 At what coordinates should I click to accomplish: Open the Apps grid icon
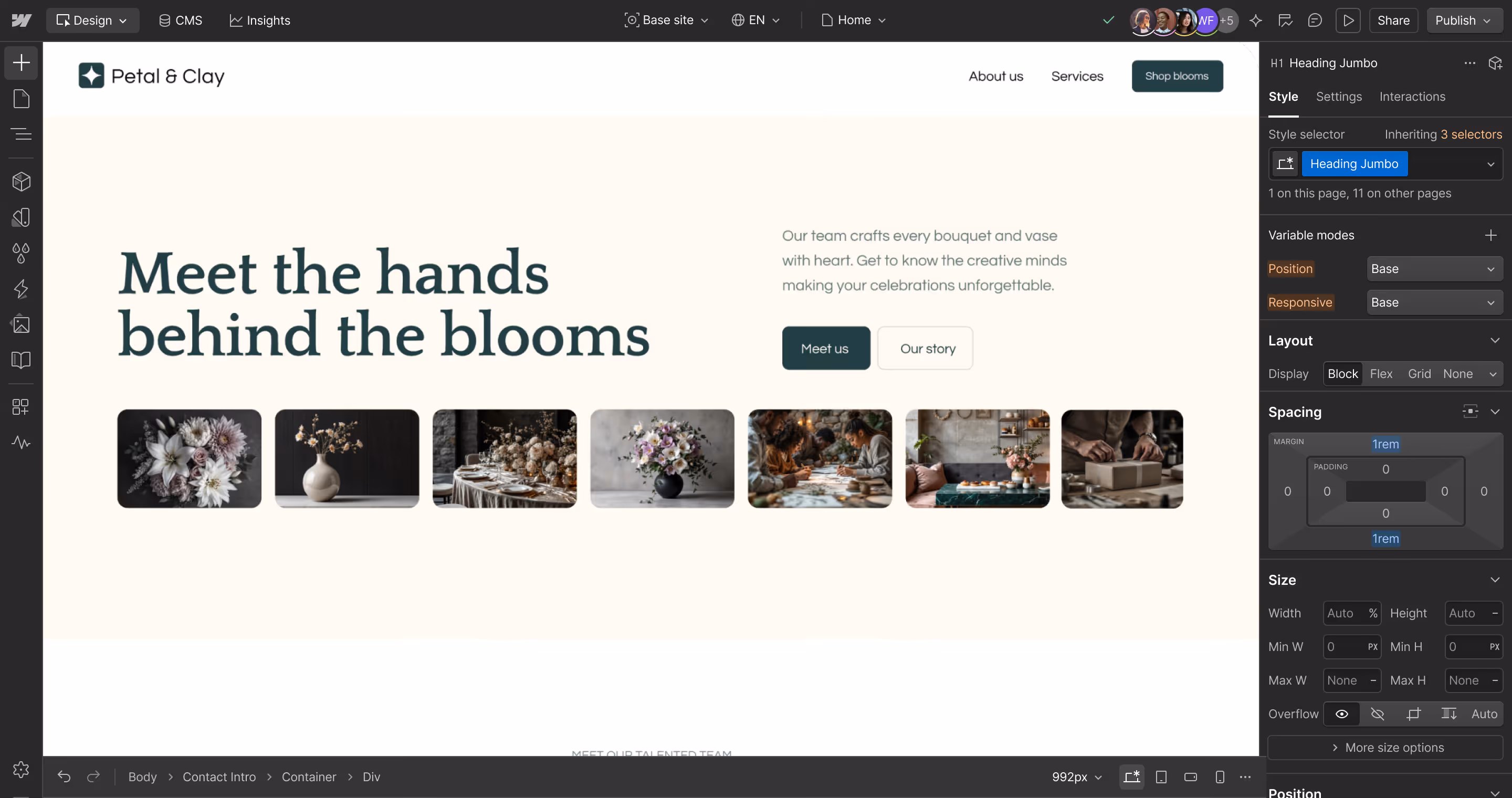coord(21,407)
